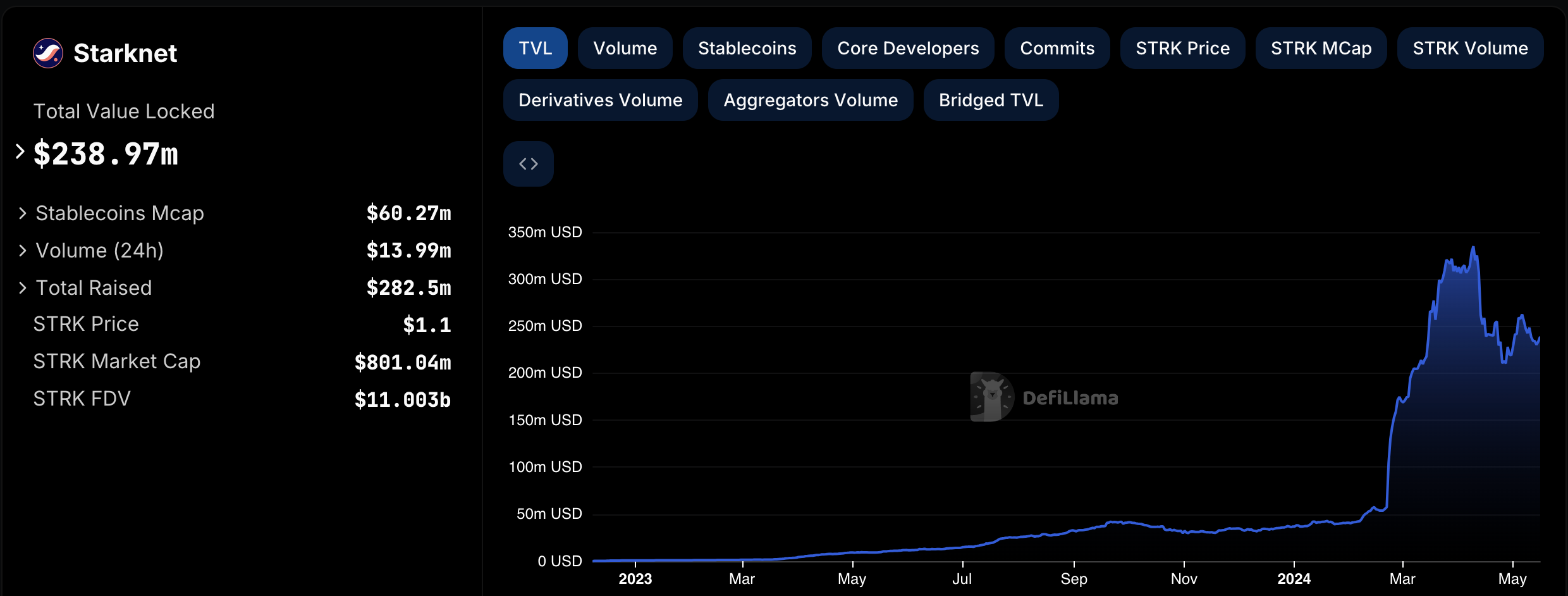Viewport: 1568px width, 596px height.
Task: Click the $11.003b FDV value
Action: [x=403, y=400]
